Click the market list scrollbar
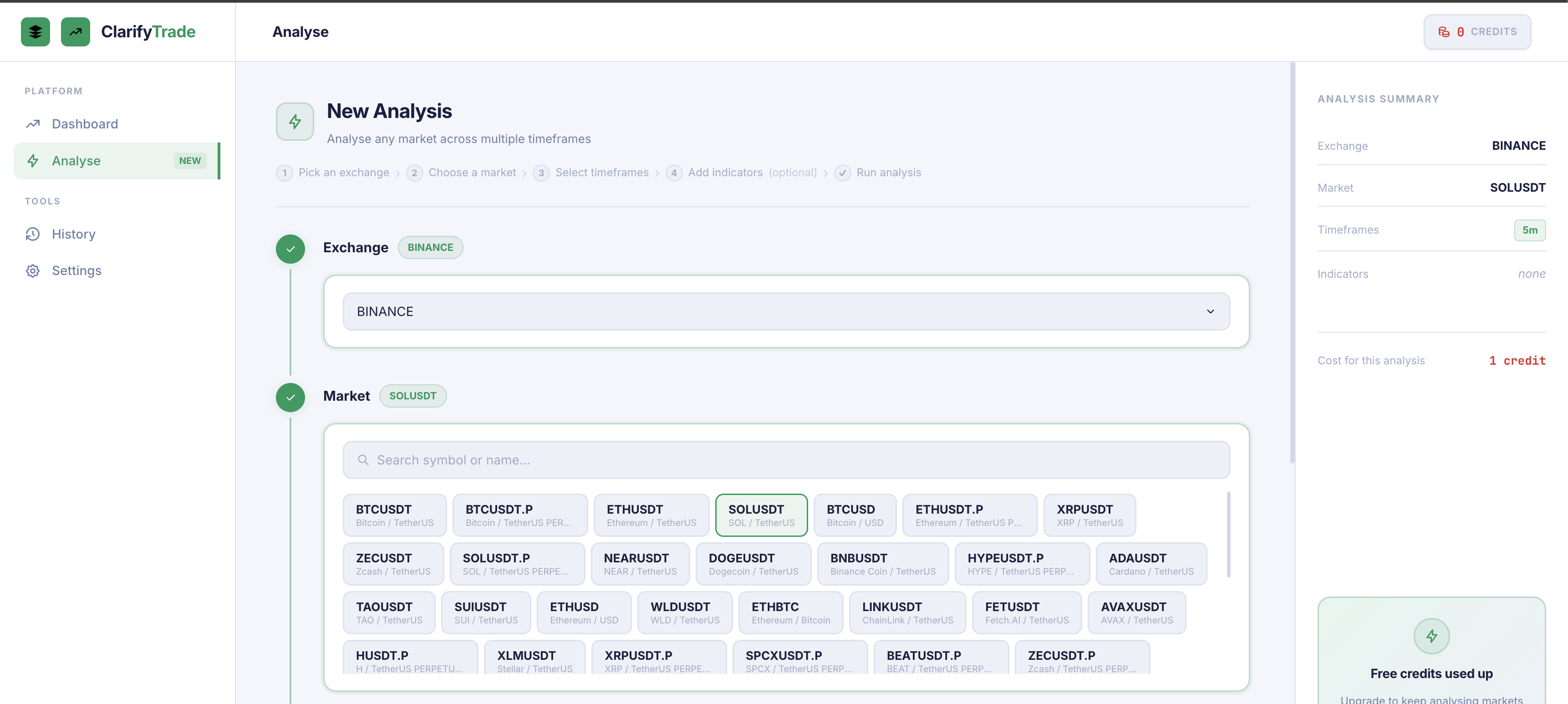Viewport: 1568px width, 704px height. click(1228, 535)
